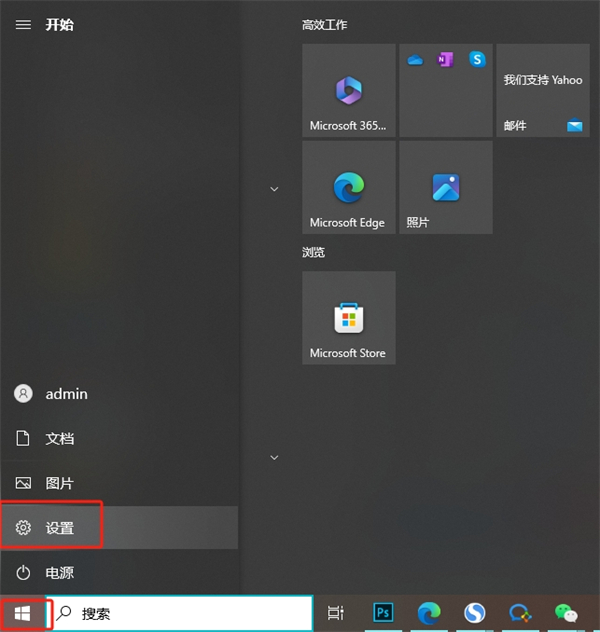Open the 邮件 mail tile

pos(543,90)
